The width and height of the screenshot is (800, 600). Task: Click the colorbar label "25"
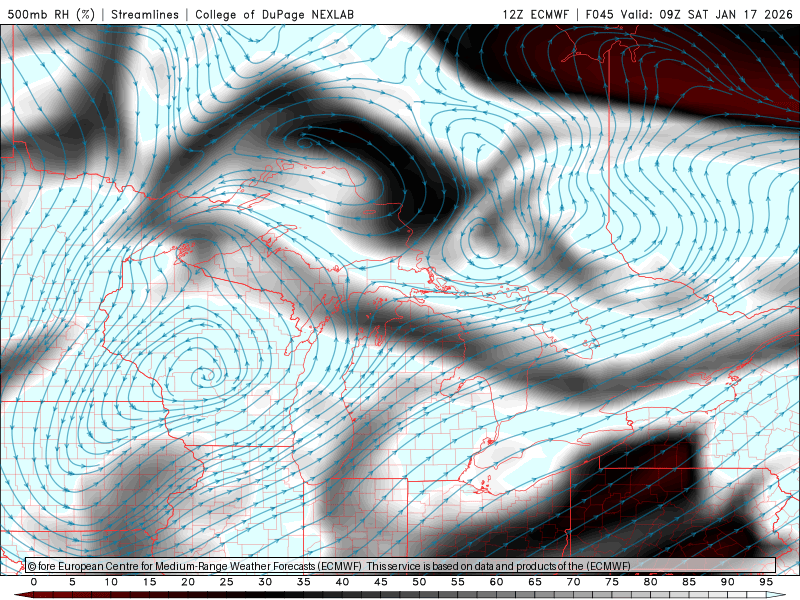pos(227,582)
